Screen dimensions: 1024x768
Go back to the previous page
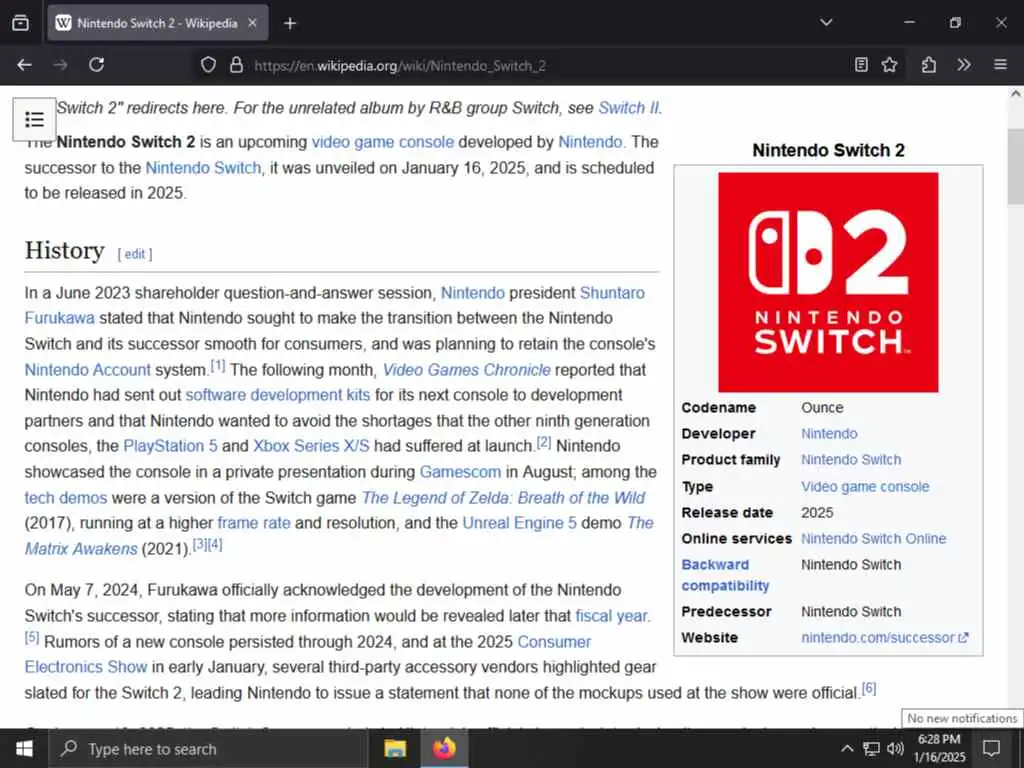tap(24, 65)
